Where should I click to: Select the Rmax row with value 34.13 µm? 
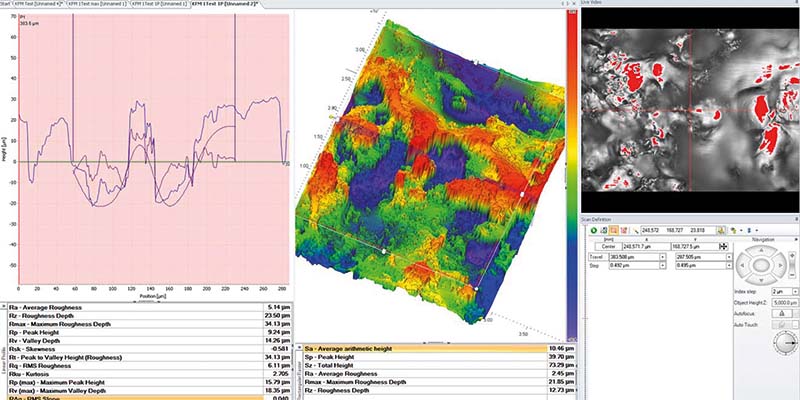point(149,324)
